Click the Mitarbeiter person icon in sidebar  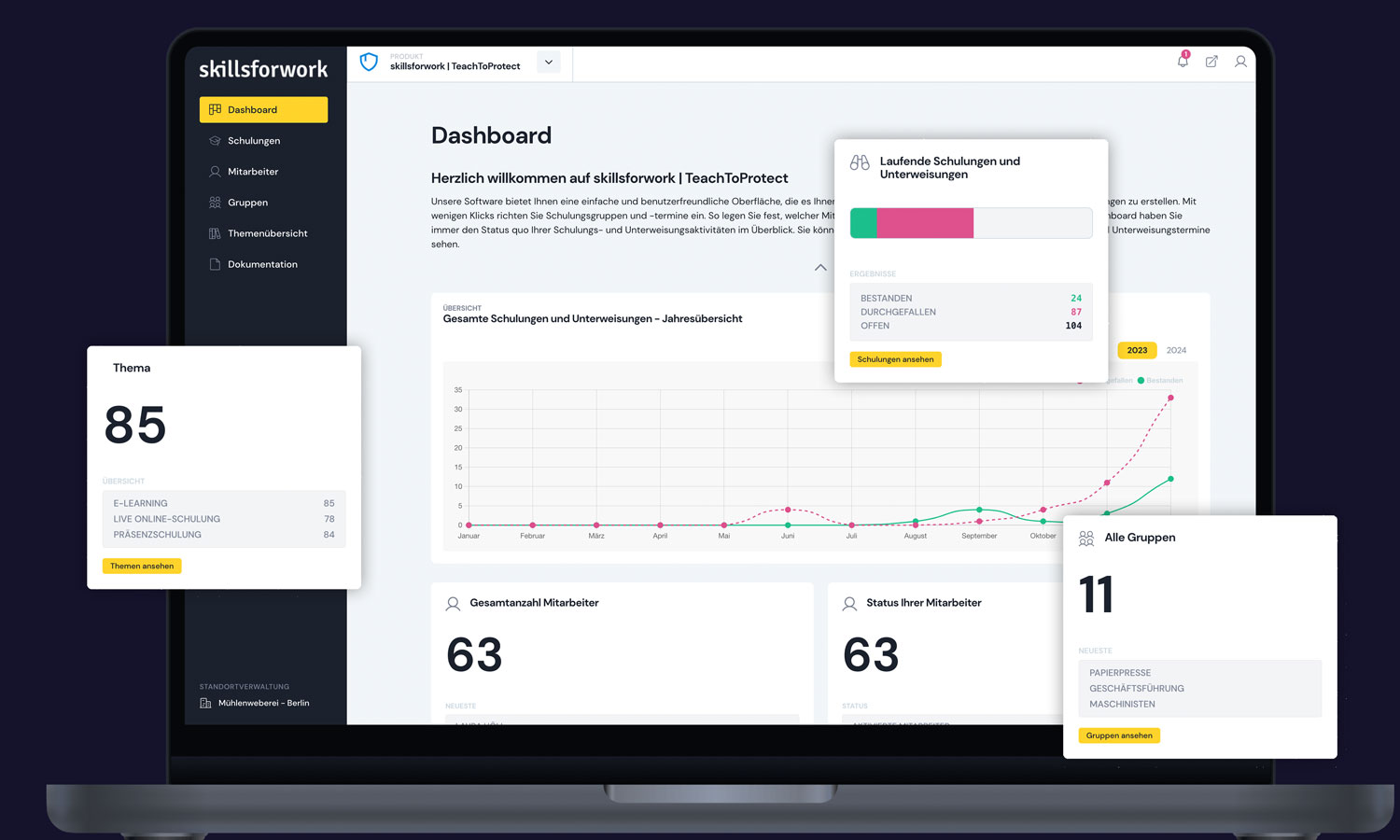[x=215, y=171]
